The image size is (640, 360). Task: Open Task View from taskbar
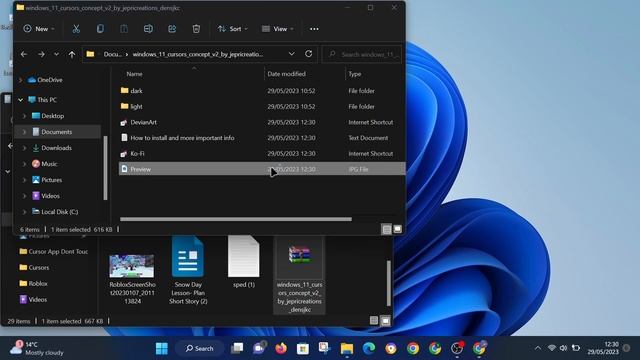tap(237, 348)
